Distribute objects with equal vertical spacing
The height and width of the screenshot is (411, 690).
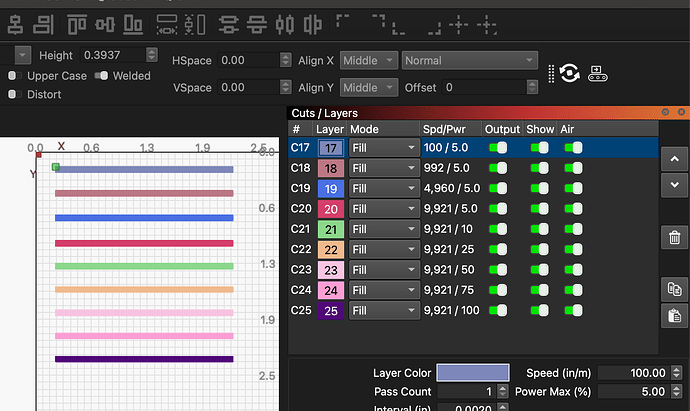257,25
